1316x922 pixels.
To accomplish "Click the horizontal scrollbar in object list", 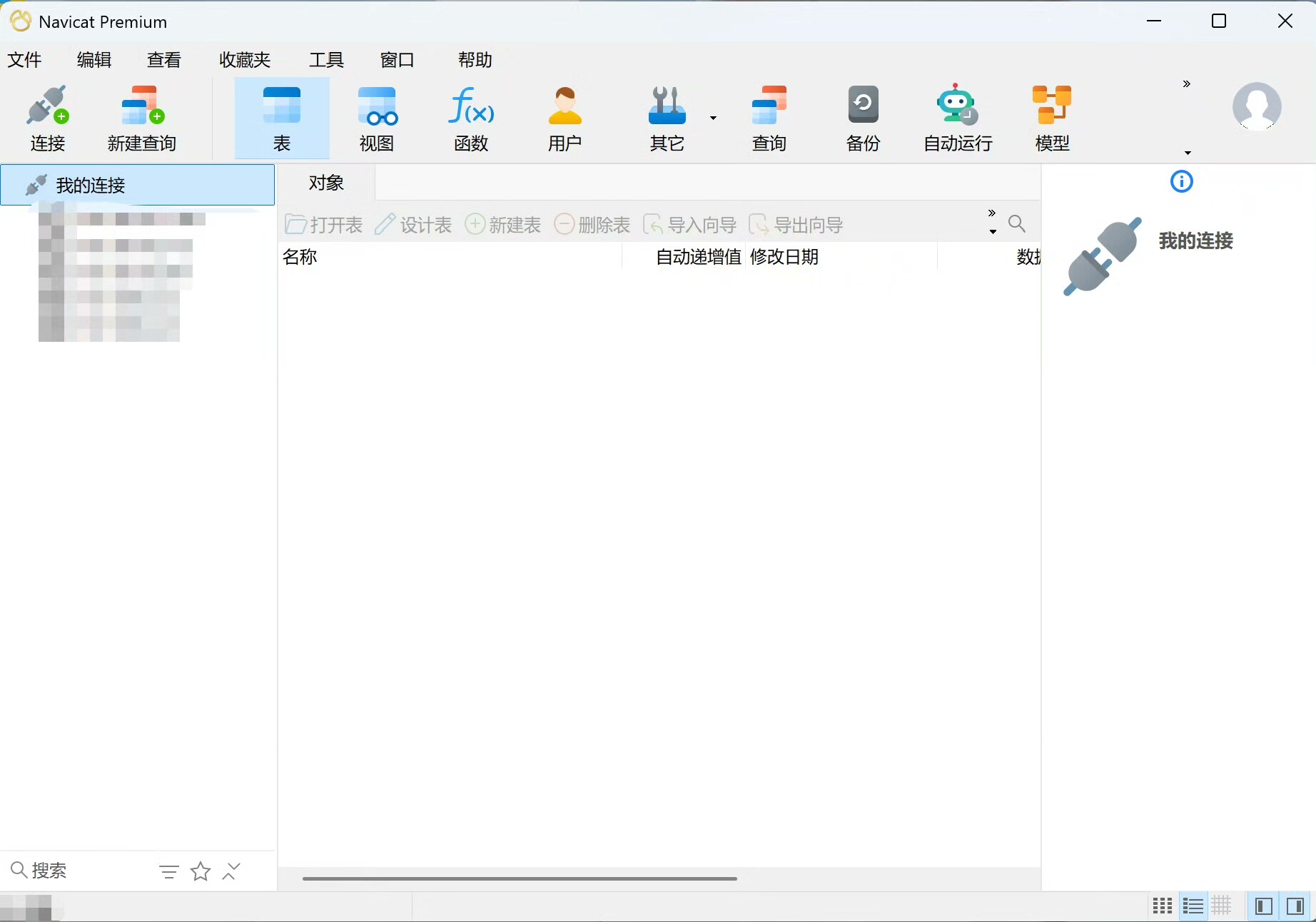I will [520, 878].
